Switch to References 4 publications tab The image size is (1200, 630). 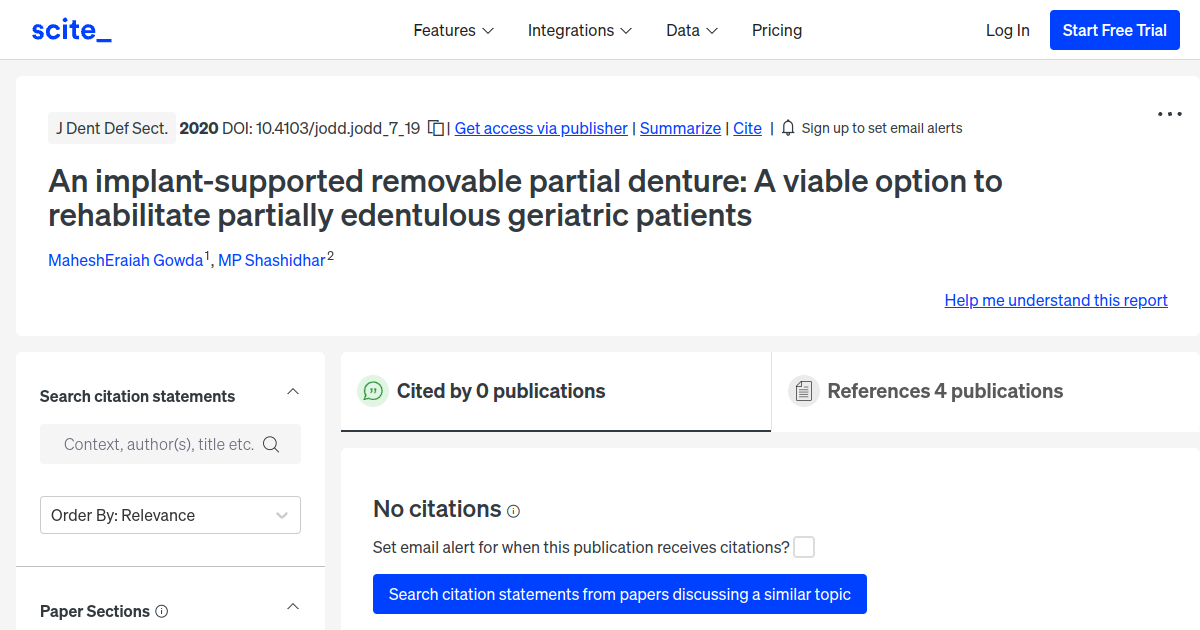tap(944, 391)
